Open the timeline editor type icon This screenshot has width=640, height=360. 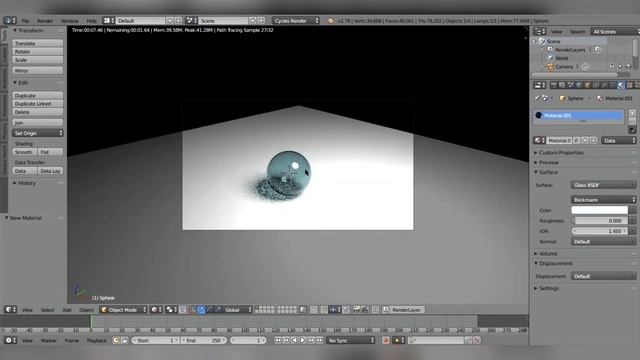(x=10, y=340)
